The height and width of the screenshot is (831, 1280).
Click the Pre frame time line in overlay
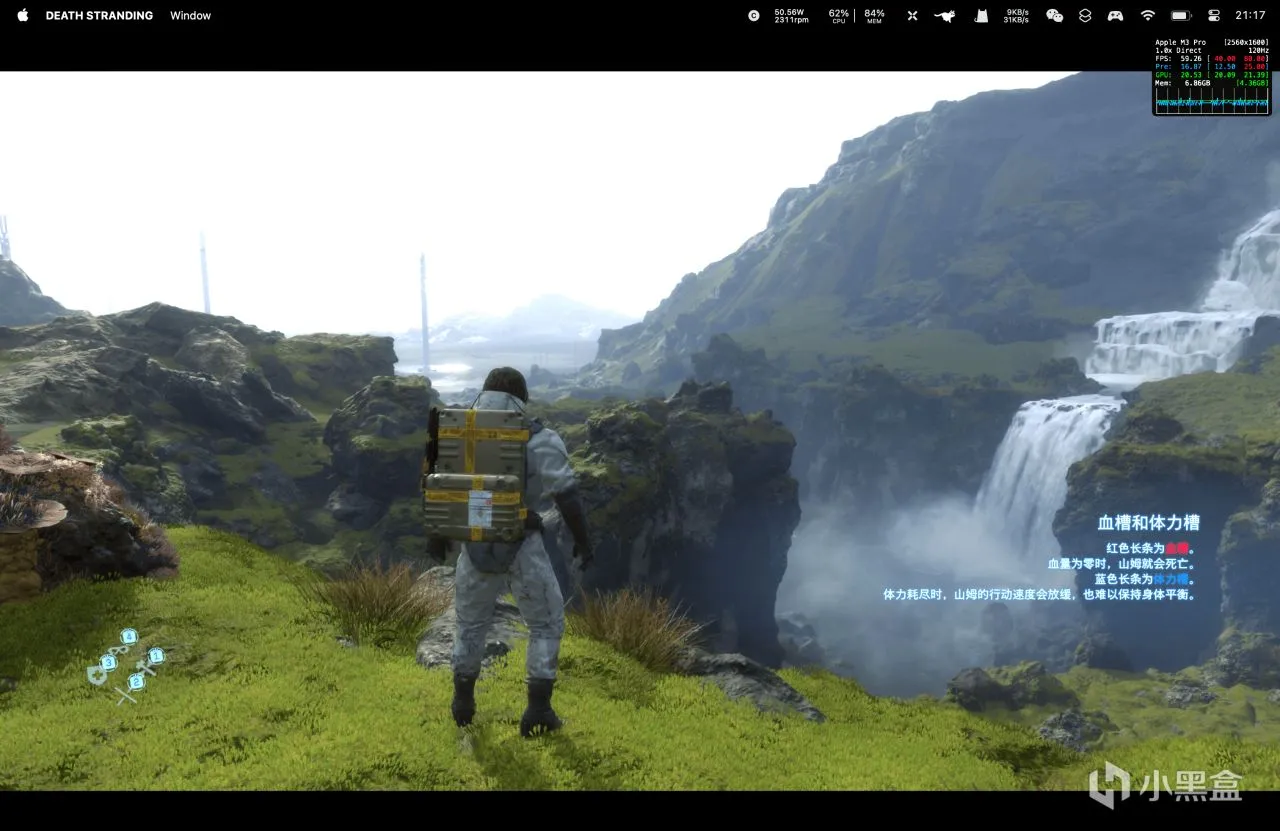coord(1212,66)
